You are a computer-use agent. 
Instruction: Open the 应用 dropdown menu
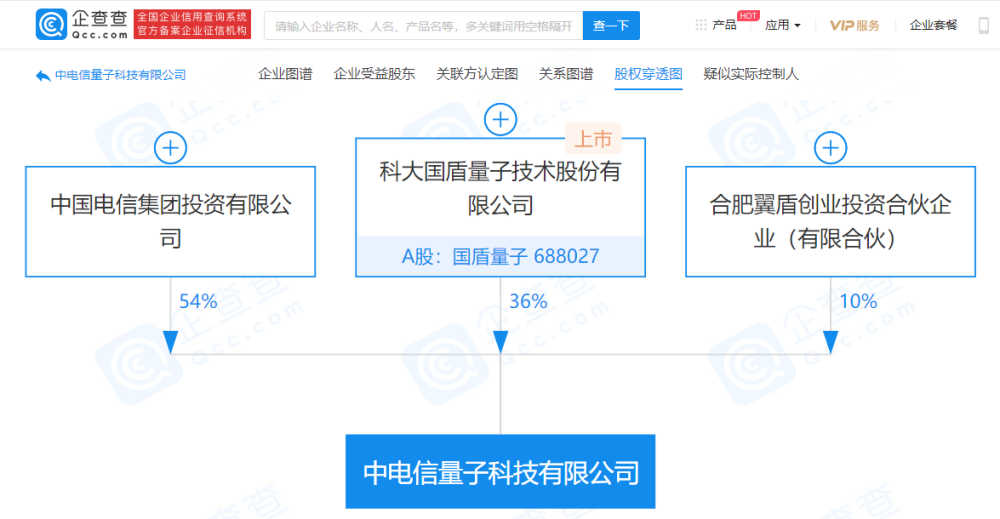[x=783, y=25]
